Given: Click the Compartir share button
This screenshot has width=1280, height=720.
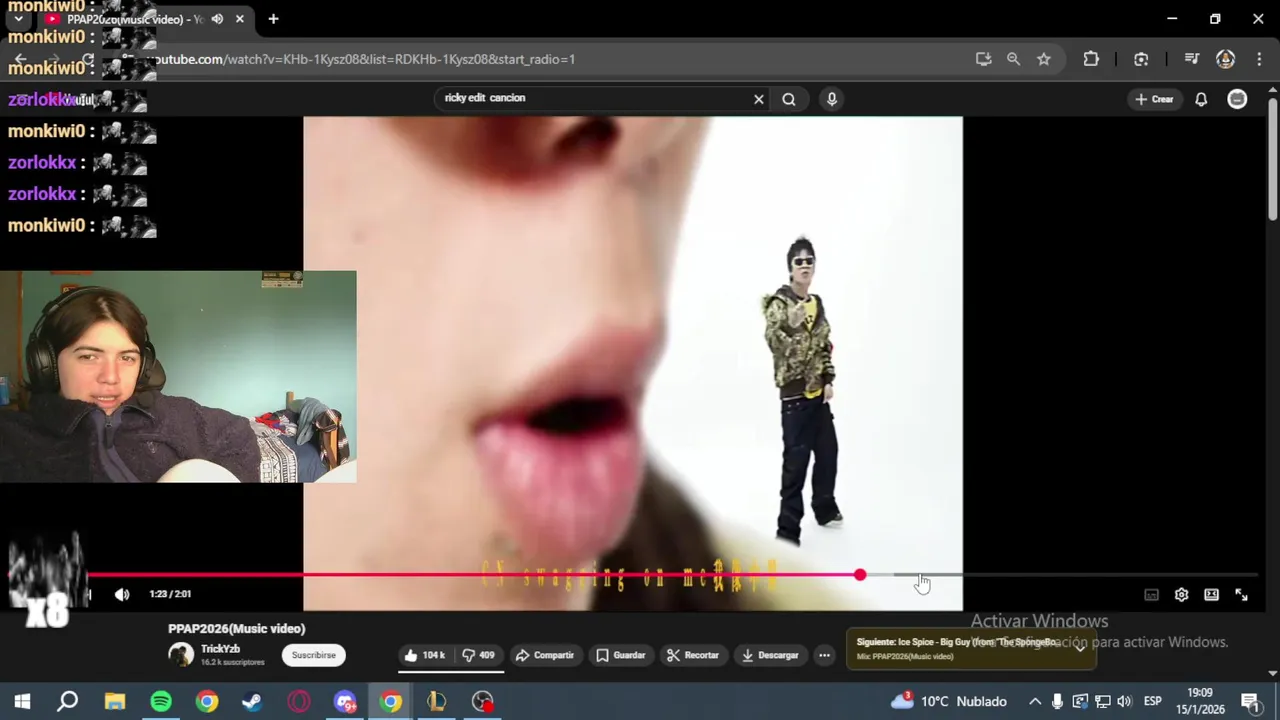Looking at the screenshot, I should (x=544, y=655).
